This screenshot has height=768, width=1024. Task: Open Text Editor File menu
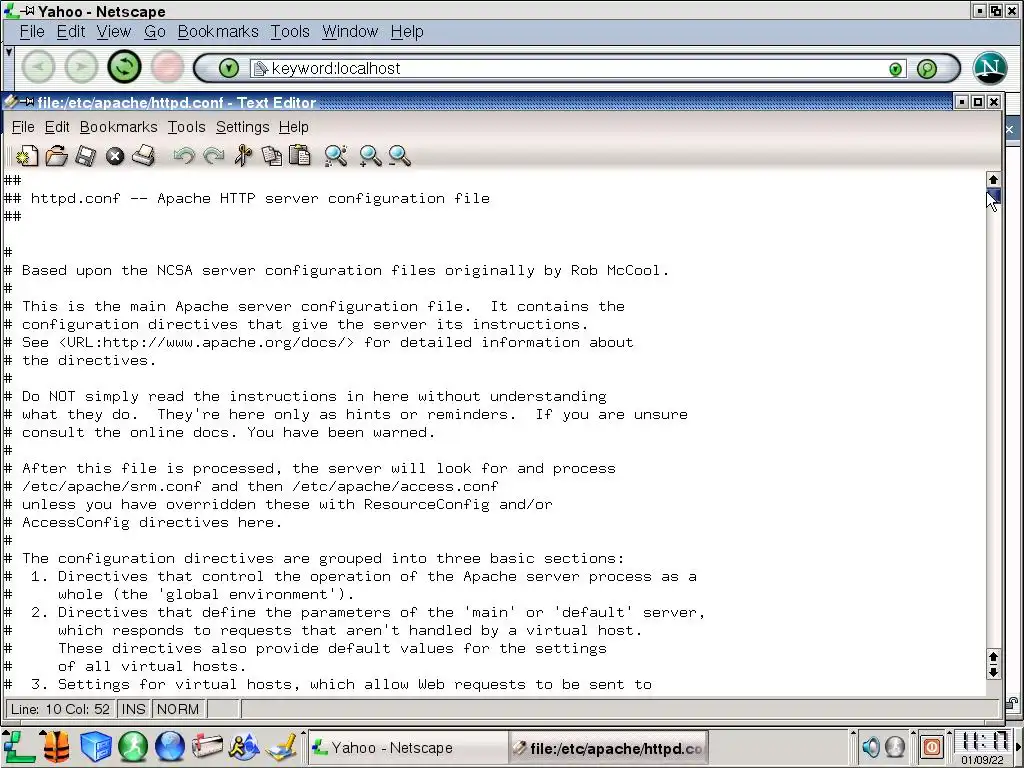(23, 127)
